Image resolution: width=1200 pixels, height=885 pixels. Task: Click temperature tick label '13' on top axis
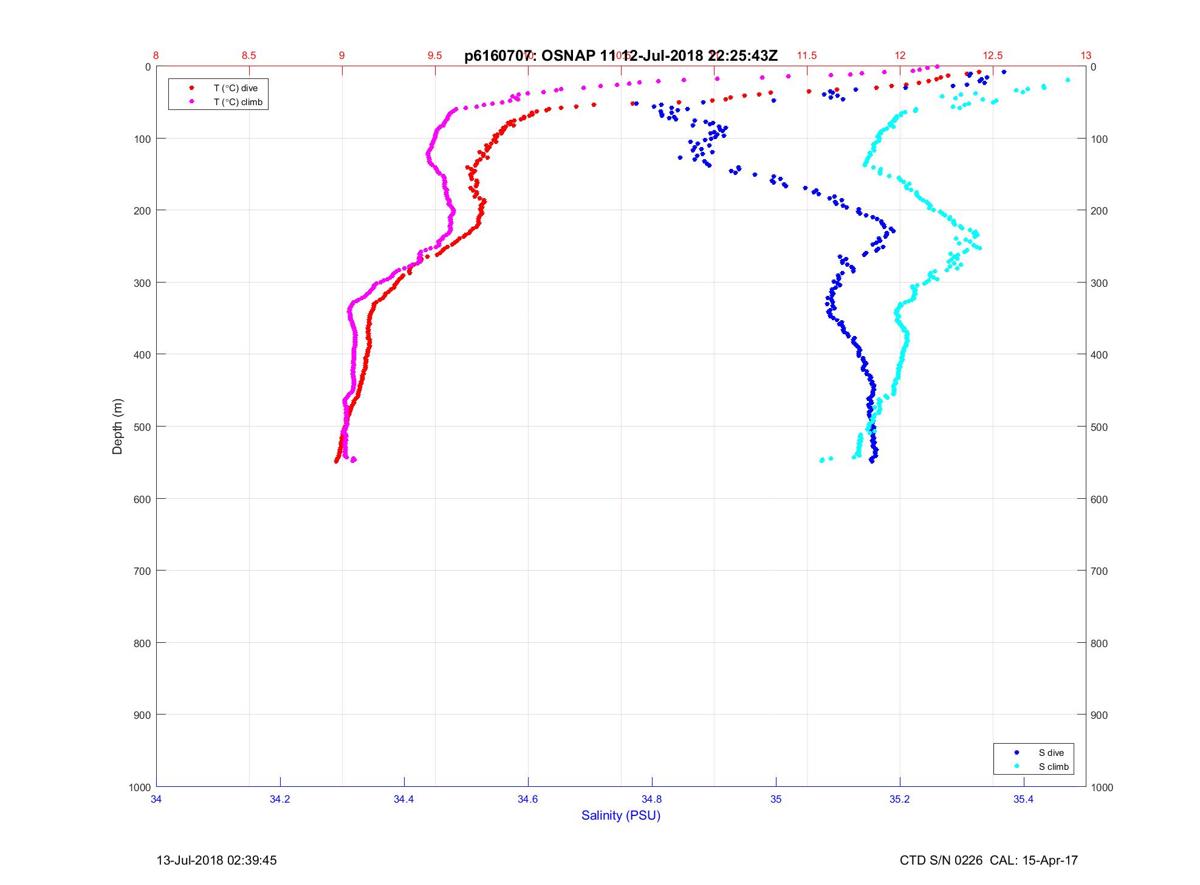[x=1086, y=56]
